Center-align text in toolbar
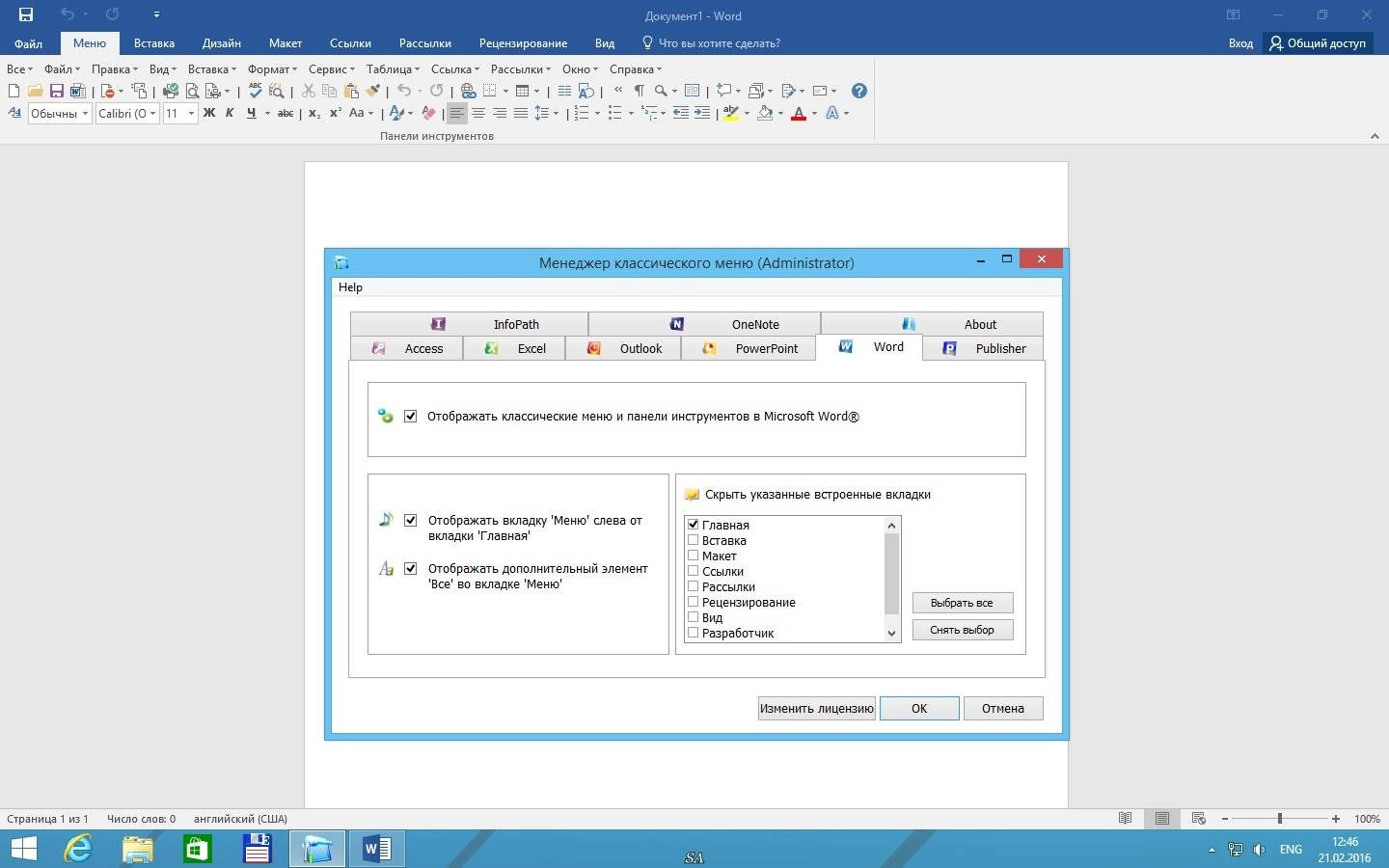Viewport: 1389px width, 868px height. 478,113
